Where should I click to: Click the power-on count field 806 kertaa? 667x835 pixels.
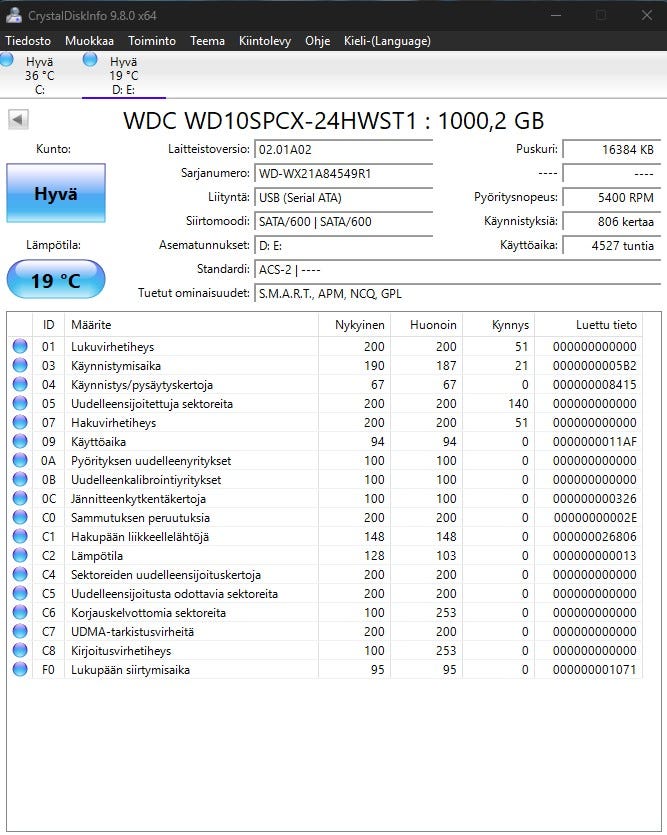[x=612, y=222]
